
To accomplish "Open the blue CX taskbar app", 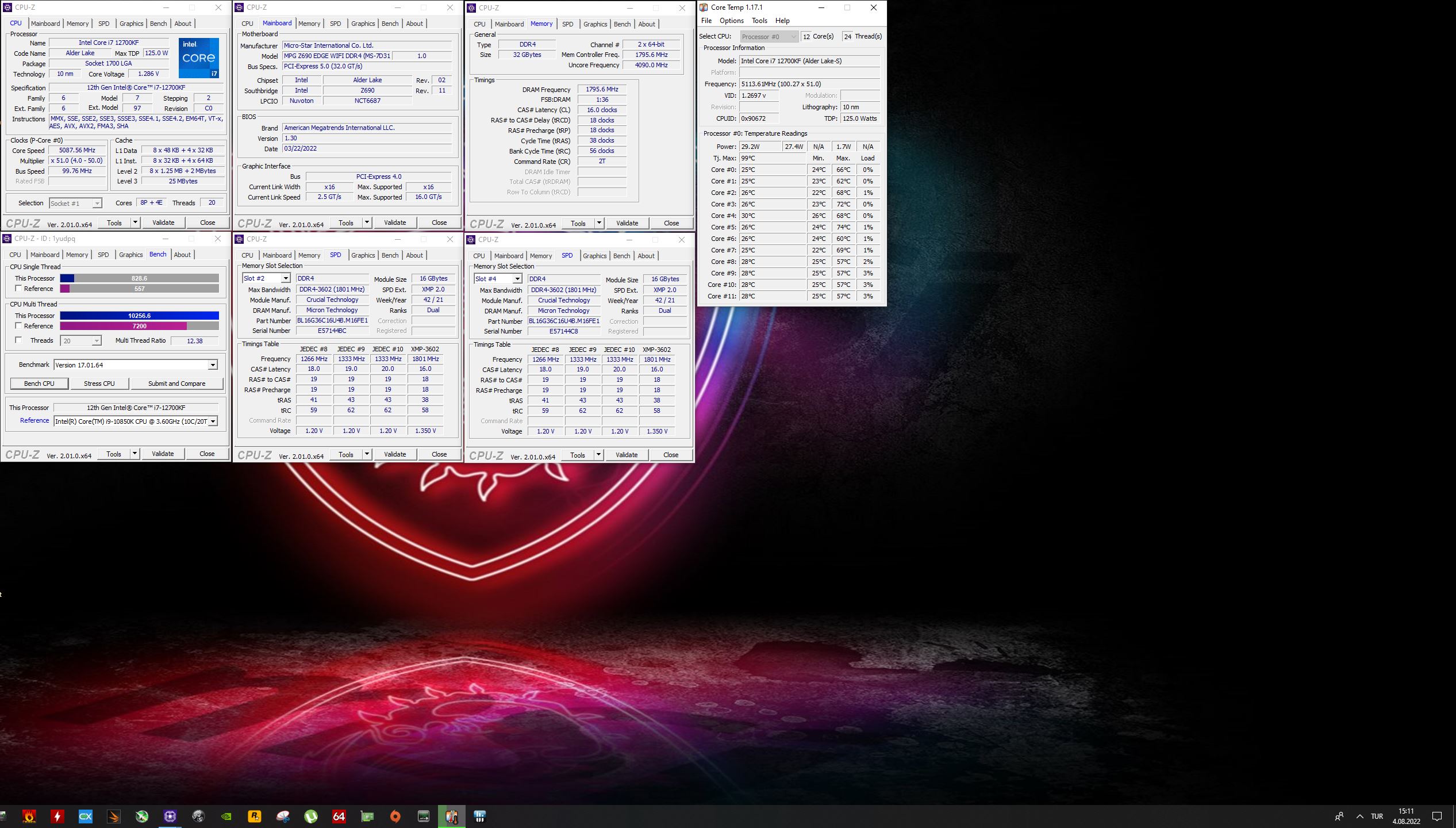I will pyautogui.click(x=85, y=816).
